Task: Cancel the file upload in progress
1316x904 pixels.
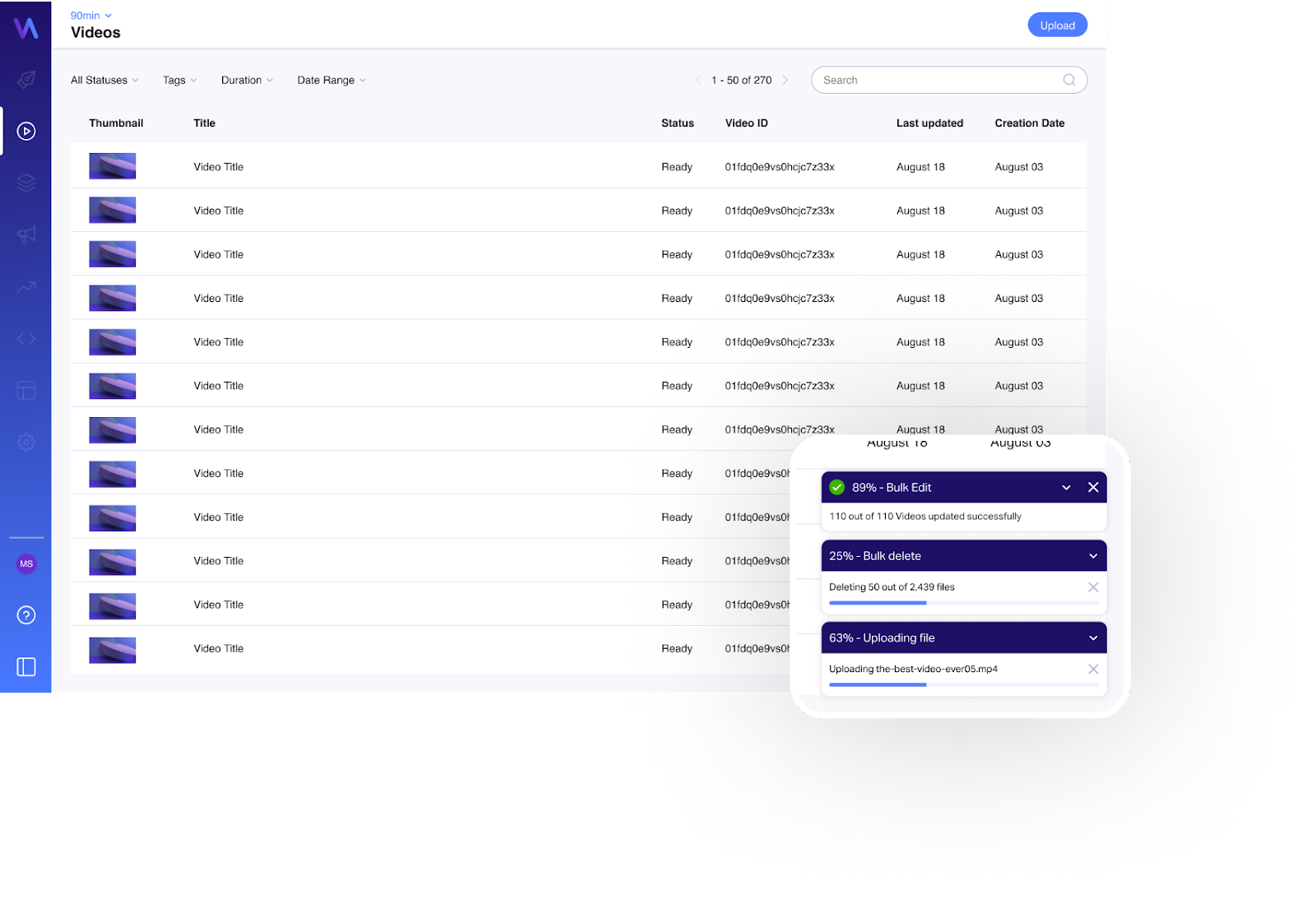Action: click(x=1093, y=669)
